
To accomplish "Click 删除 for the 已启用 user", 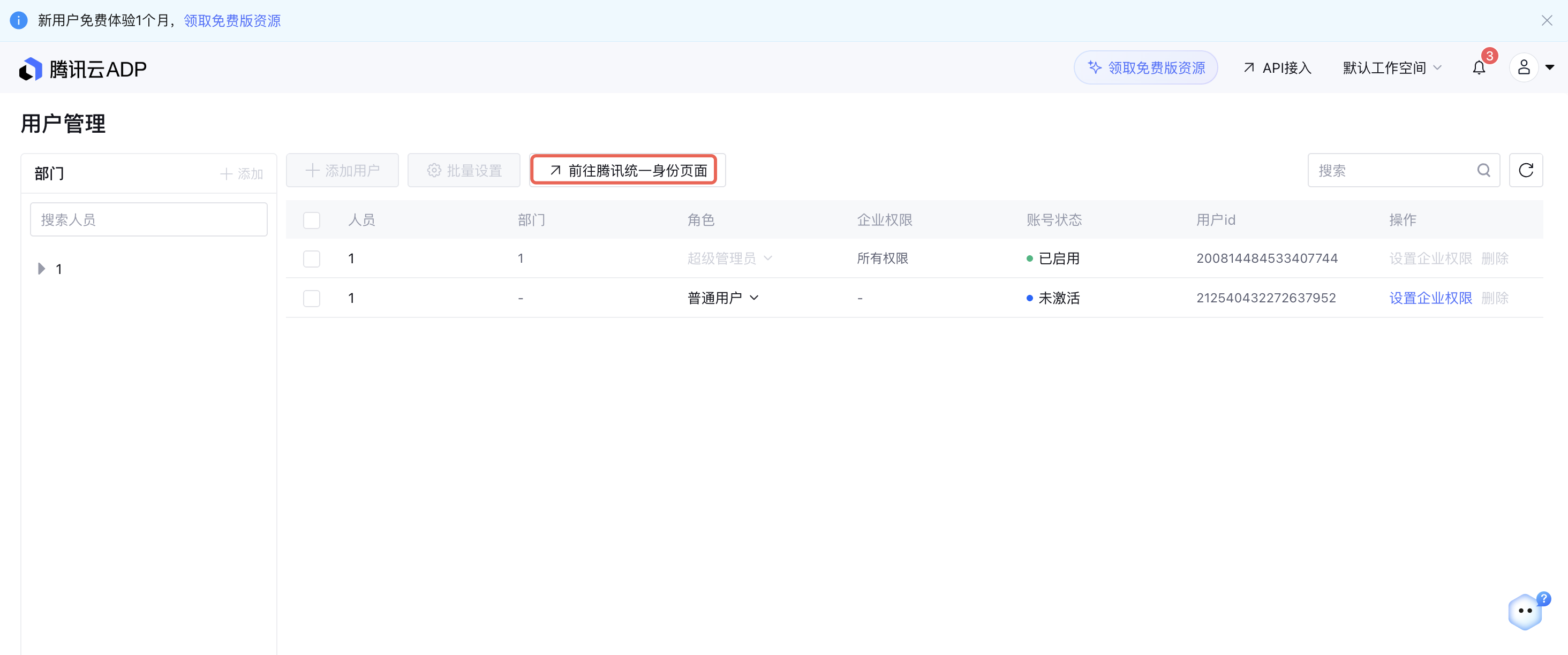I will tap(1494, 258).
